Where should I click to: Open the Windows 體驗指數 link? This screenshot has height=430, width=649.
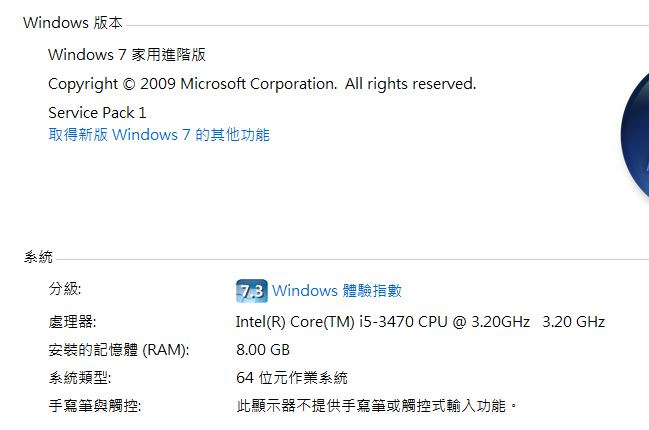pyautogui.click(x=337, y=291)
